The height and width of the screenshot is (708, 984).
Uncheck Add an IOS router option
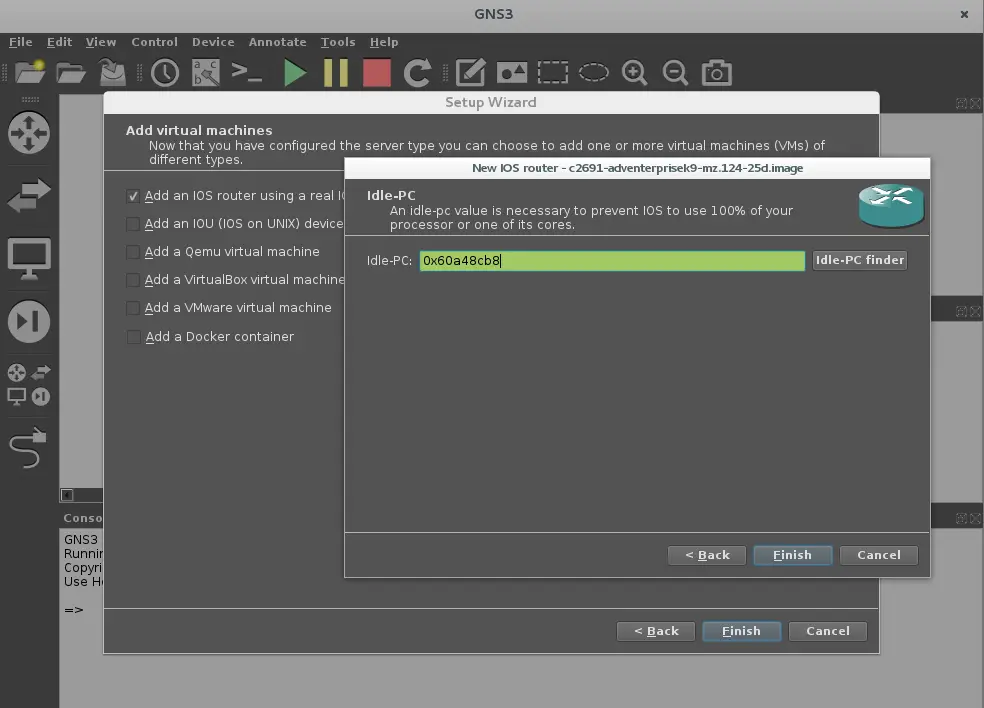click(x=132, y=196)
